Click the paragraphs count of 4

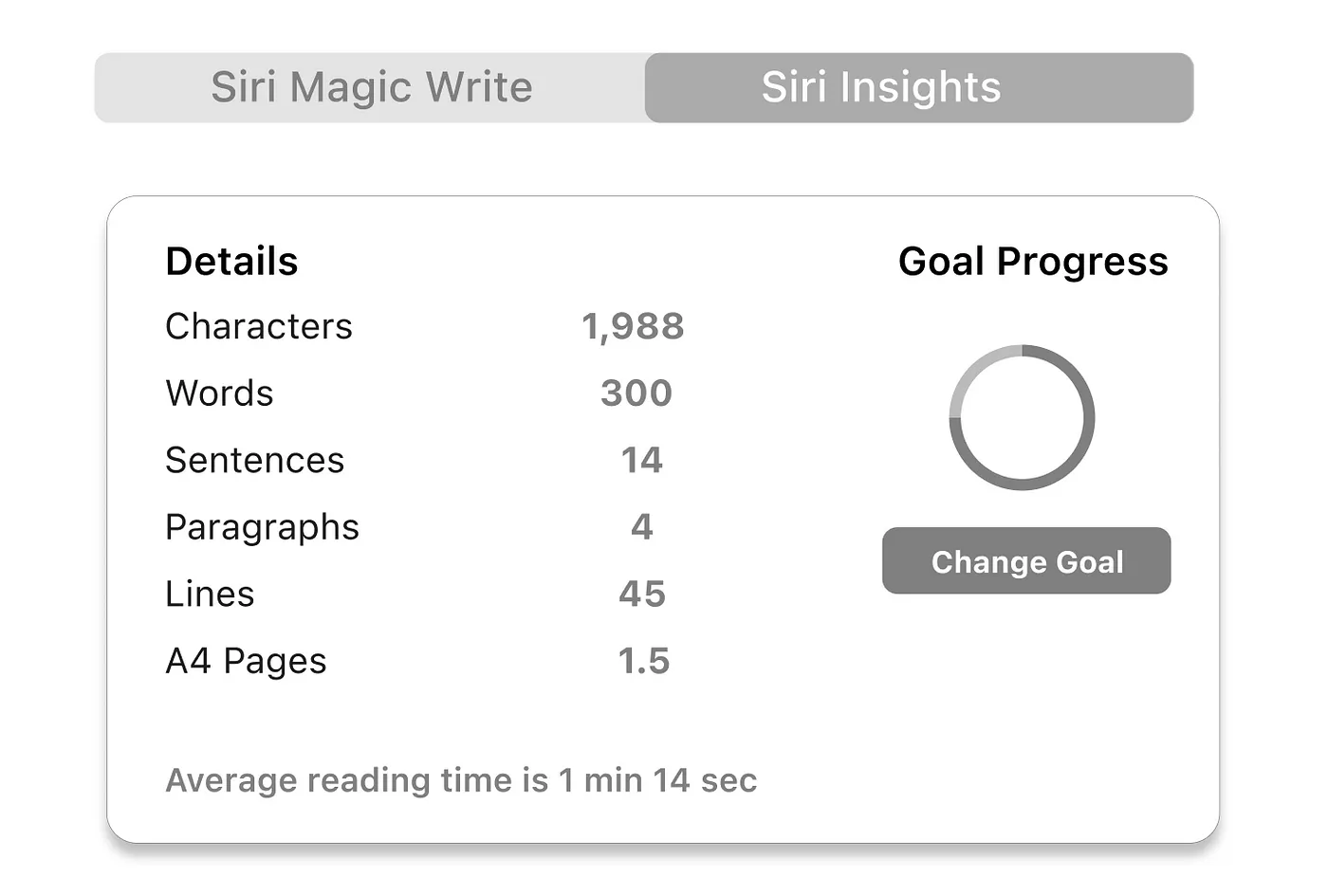coord(642,527)
